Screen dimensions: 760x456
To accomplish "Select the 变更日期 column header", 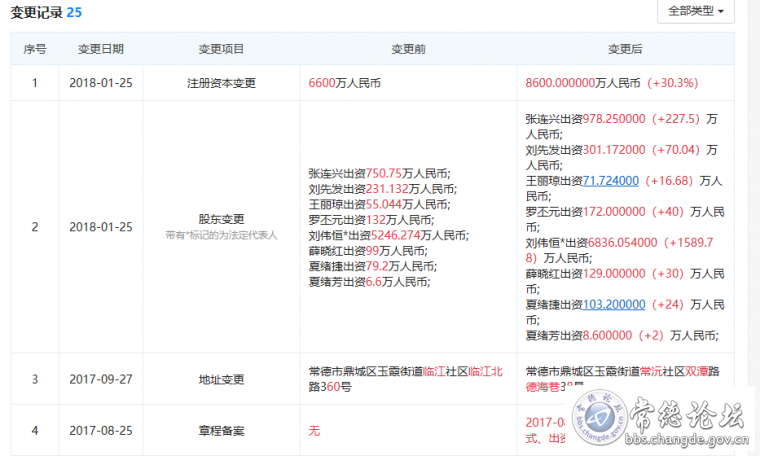I will [101, 48].
